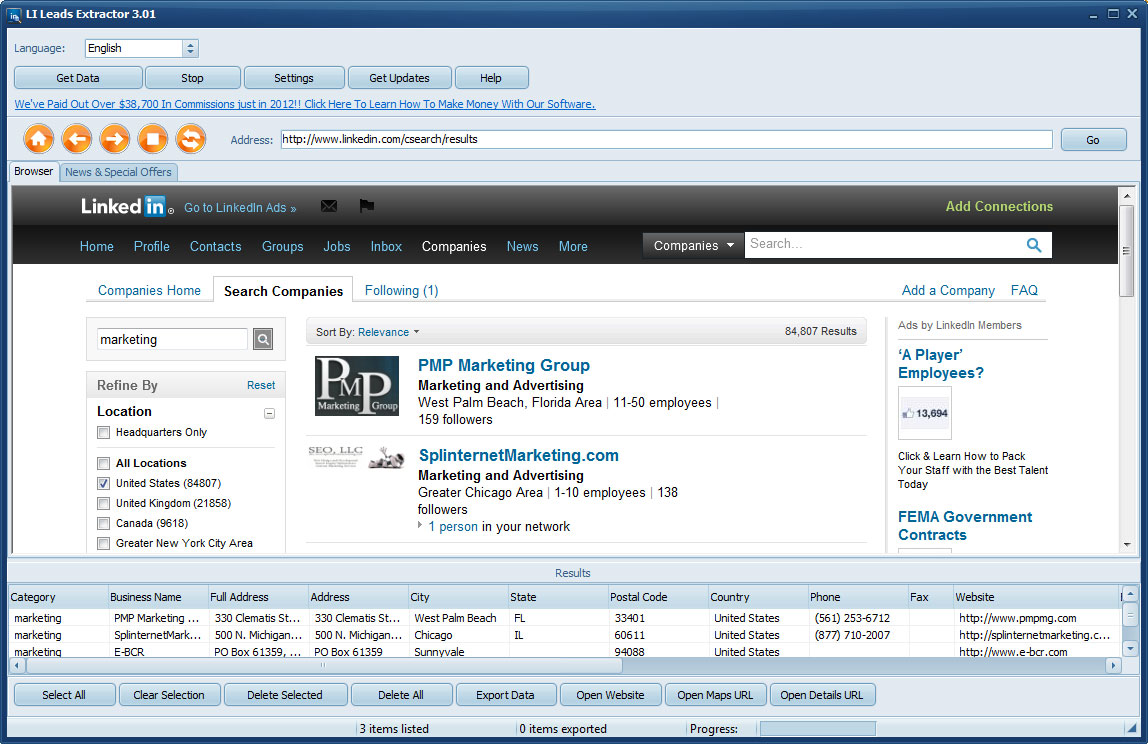Click the LI Leads Extractor title bar icon

point(15,15)
